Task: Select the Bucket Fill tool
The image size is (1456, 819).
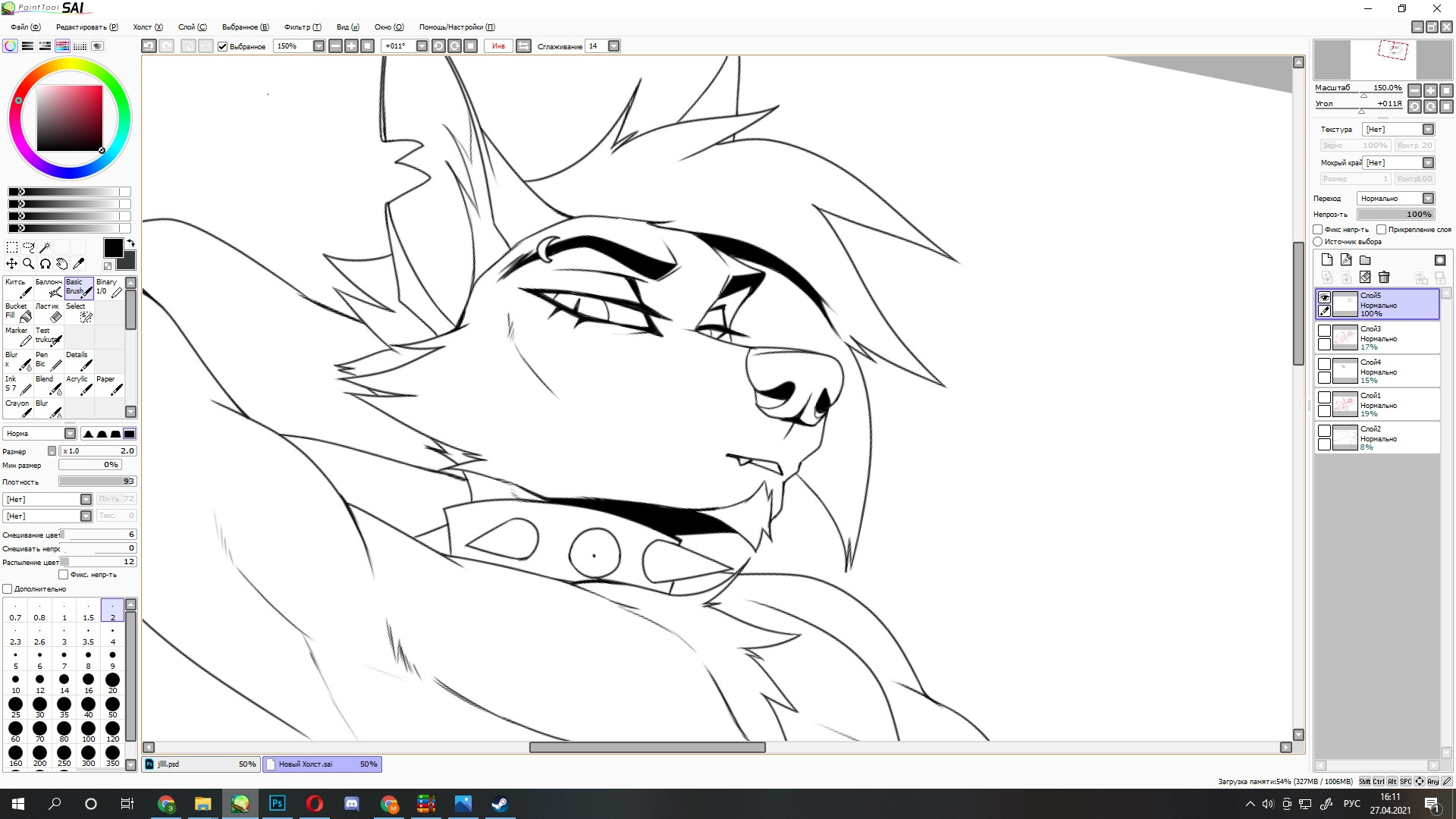Action: tap(18, 312)
